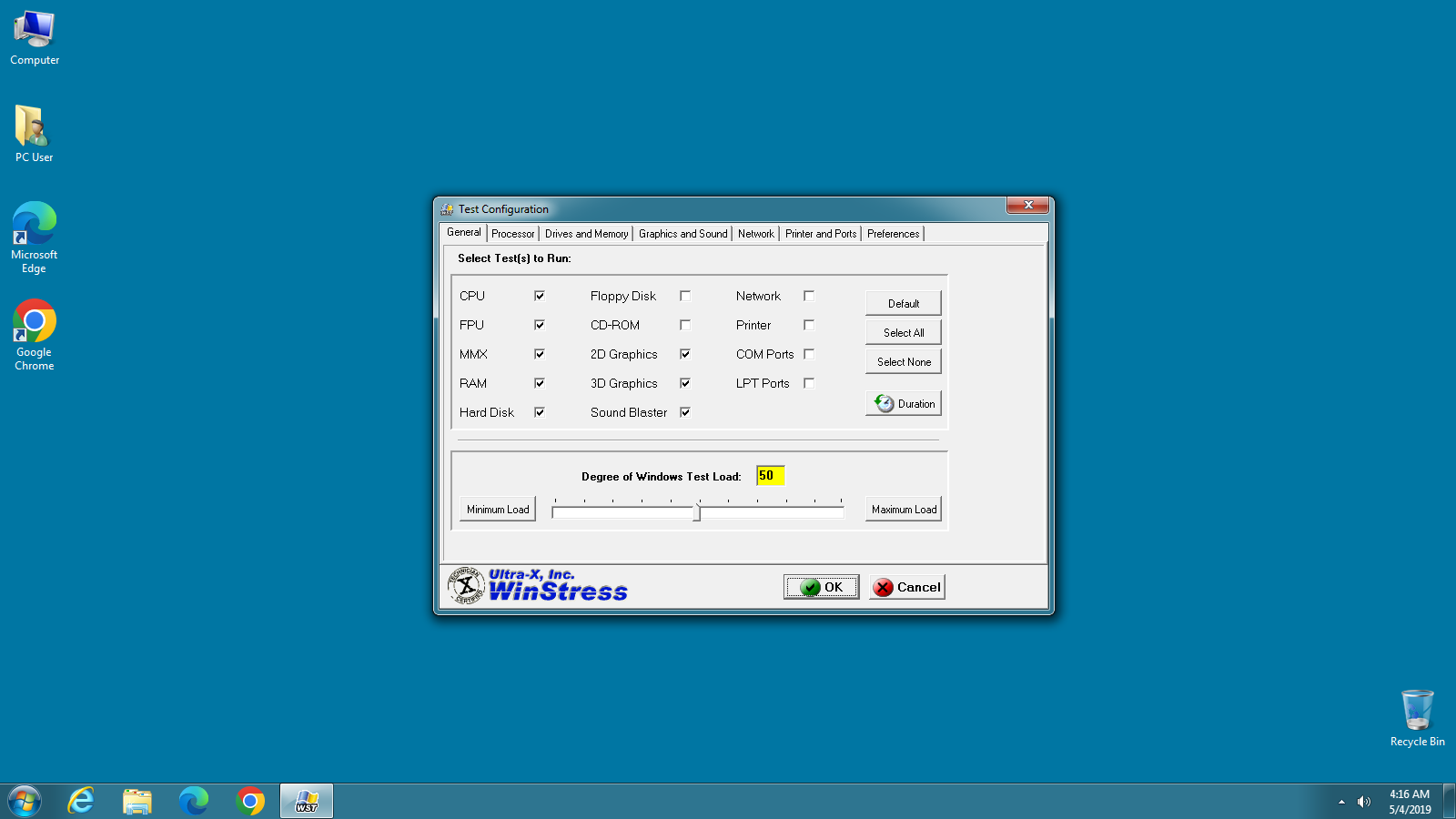Uncheck the FPU test checkbox
This screenshot has width=1456, height=819.
(x=540, y=325)
